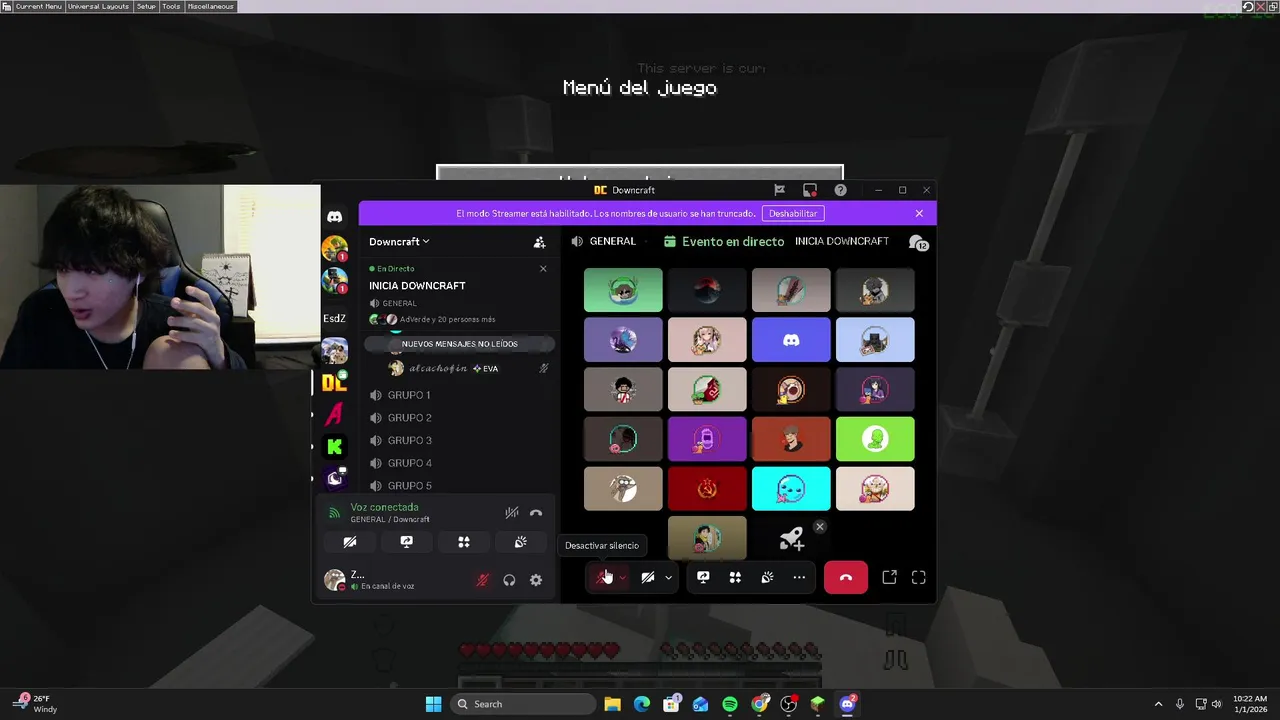
Task: Pop out the call window
Action: click(x=889, y=577)
